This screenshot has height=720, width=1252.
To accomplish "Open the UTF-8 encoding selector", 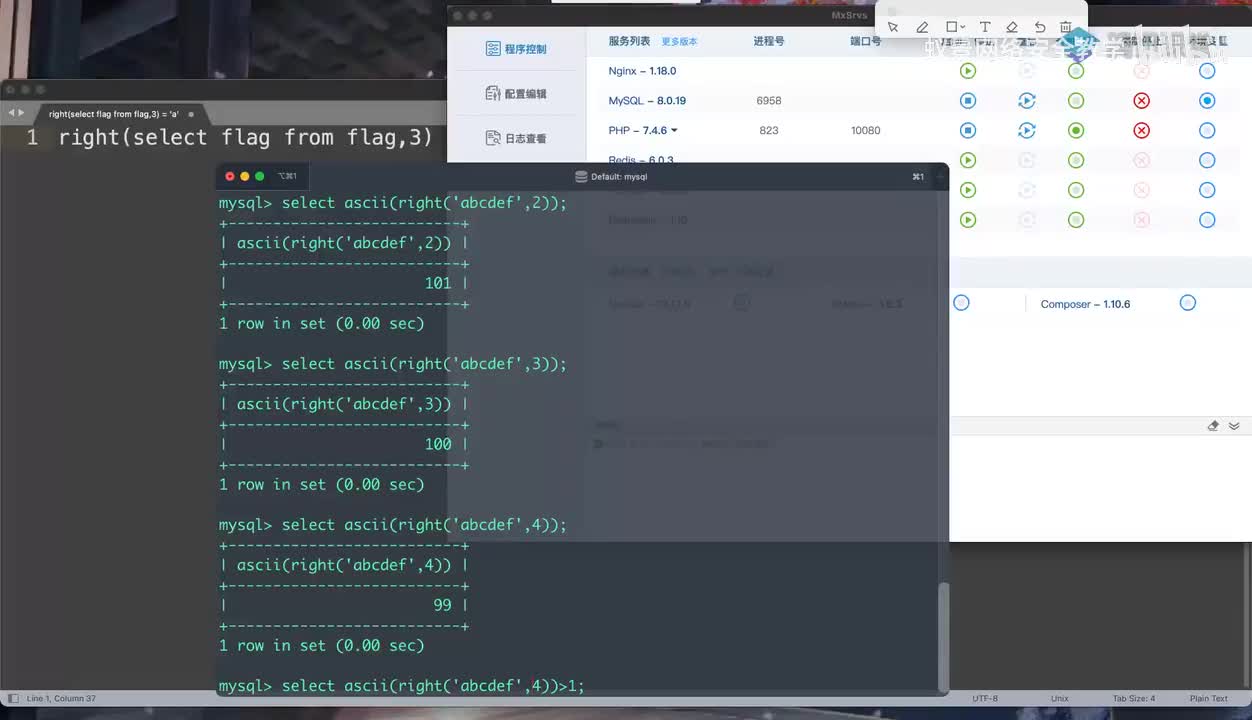I will point(985,698).
